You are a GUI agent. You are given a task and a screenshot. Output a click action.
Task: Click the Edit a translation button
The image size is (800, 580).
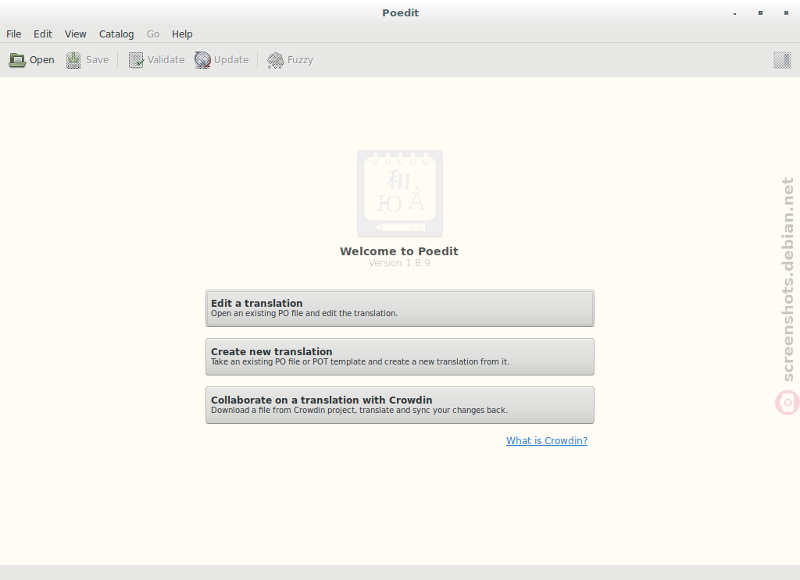400,308
